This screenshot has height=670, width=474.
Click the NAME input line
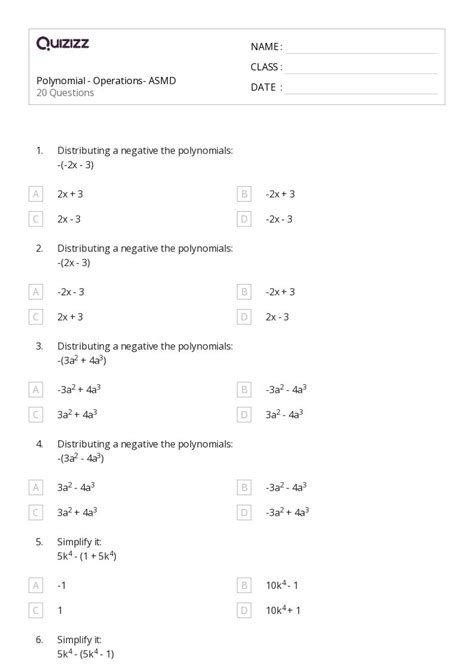click(x=362, y=48)
